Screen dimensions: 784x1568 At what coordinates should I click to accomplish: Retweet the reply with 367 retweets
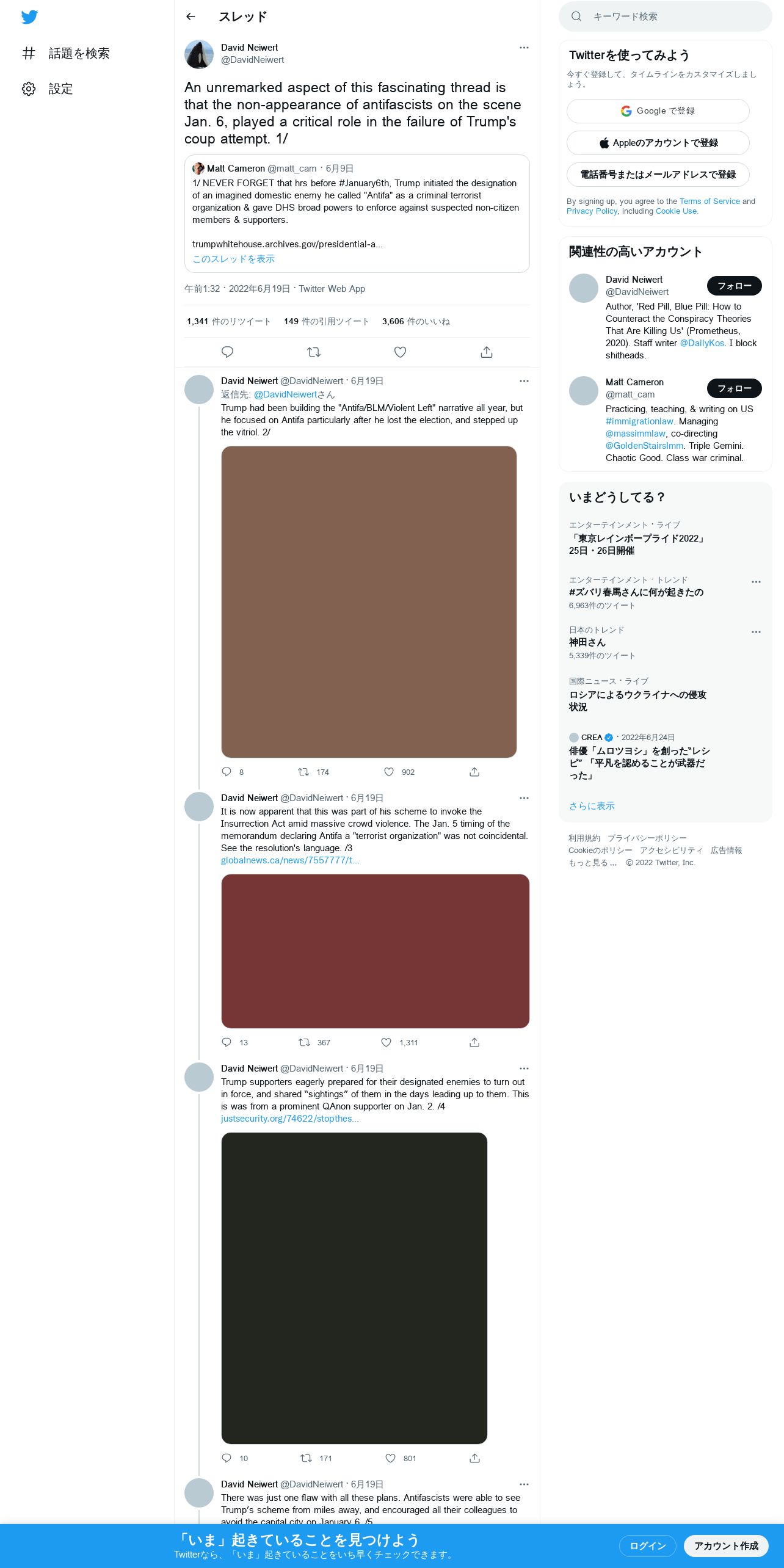pos(304,1042)
